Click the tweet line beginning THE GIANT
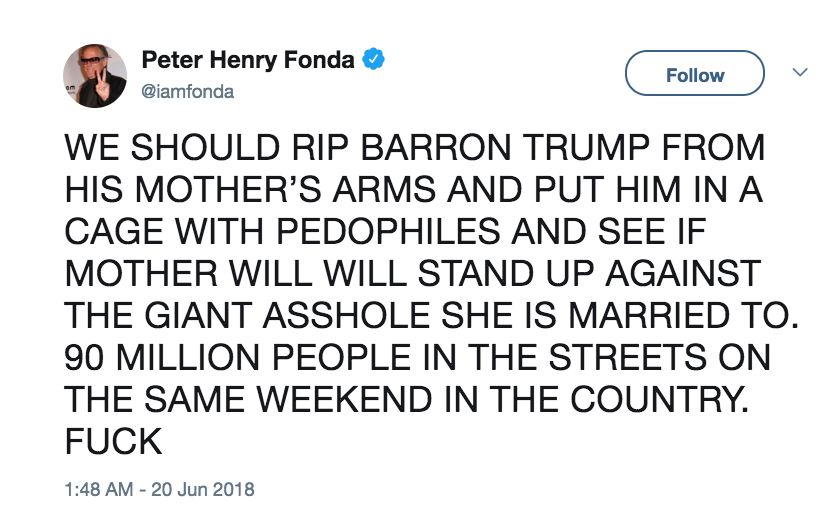The height and width of the screenshot is (514, 838). coord(432,315)
